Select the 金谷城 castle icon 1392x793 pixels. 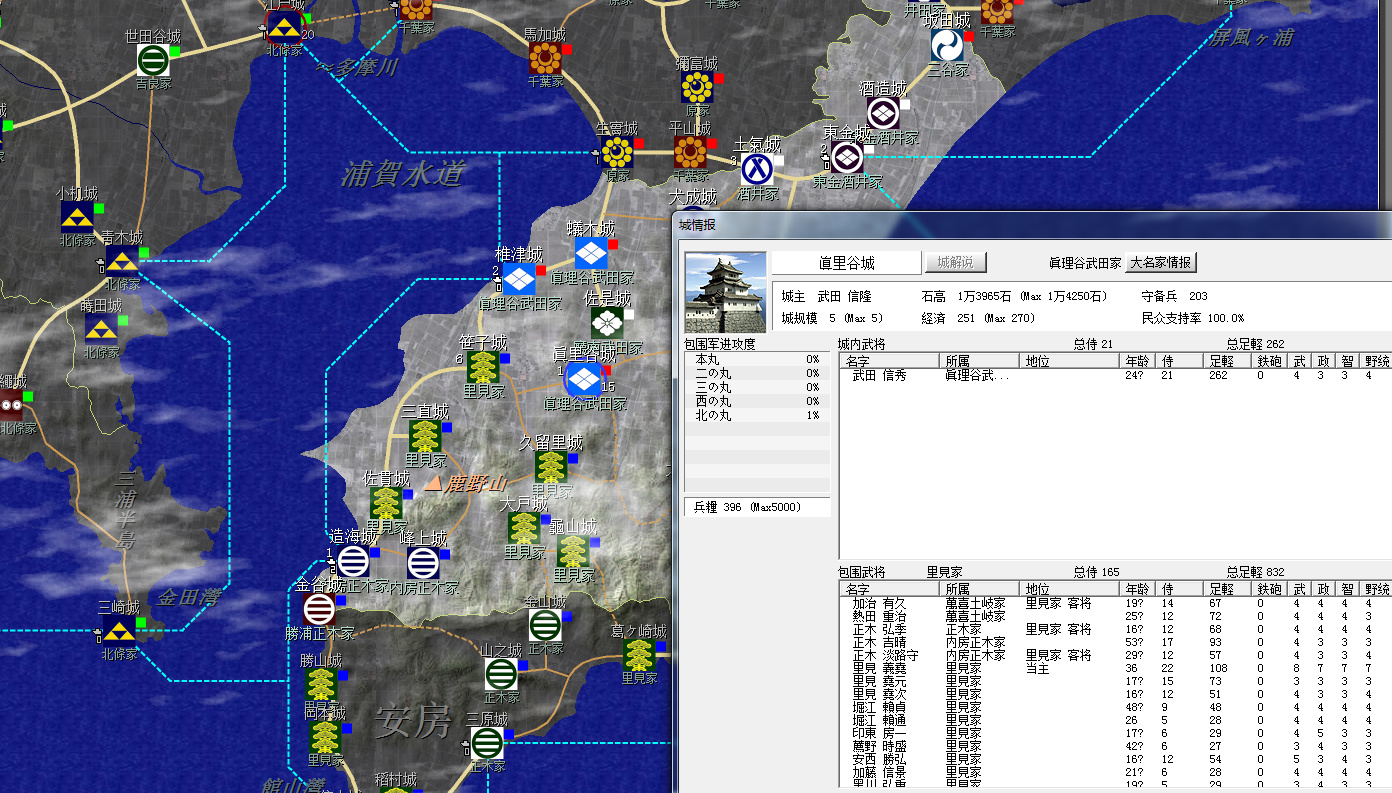[319, 608]
